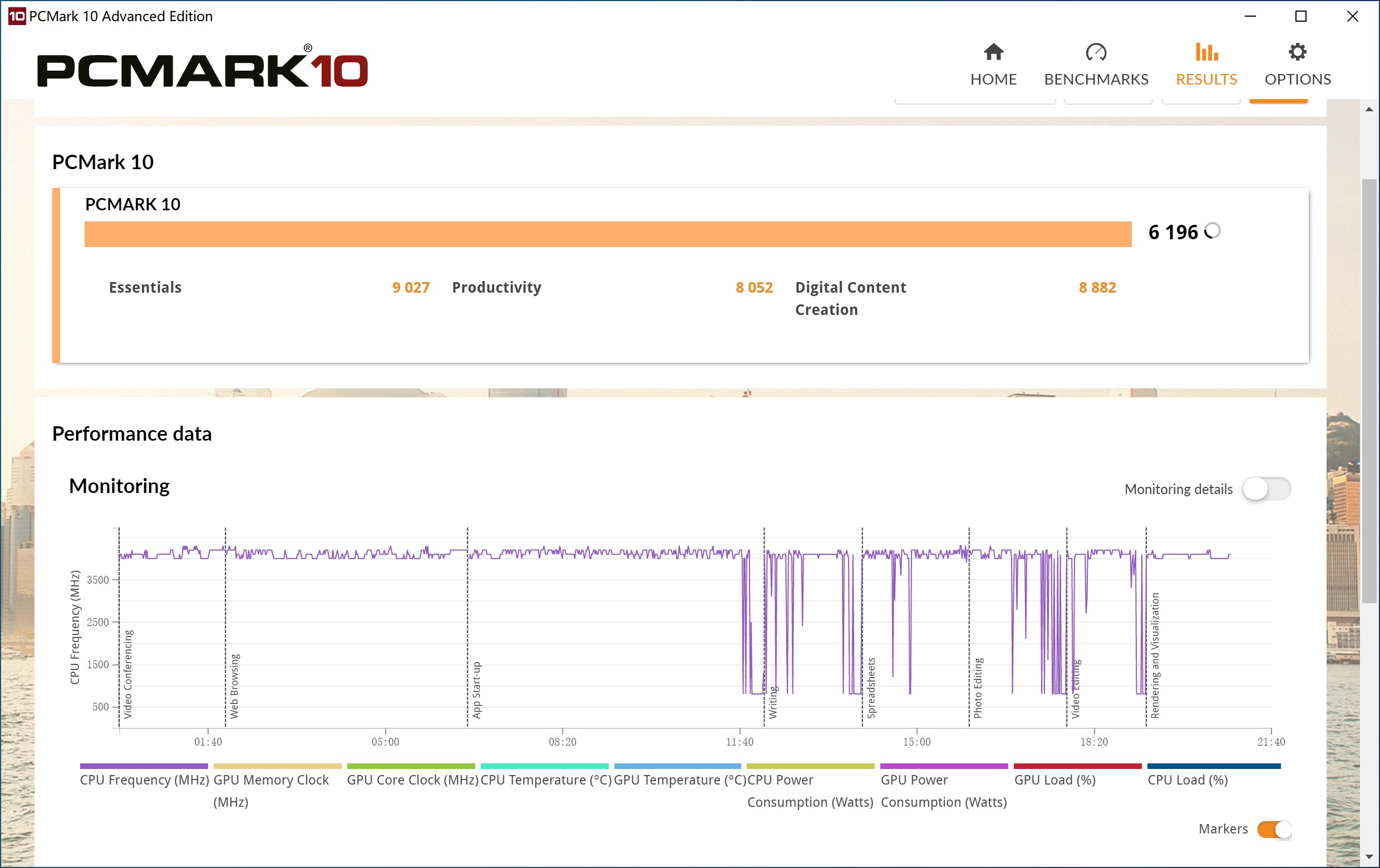Turn off the Markers toggle
The height and width of the screenshot is (868, 1380).
click(1274, 829)
